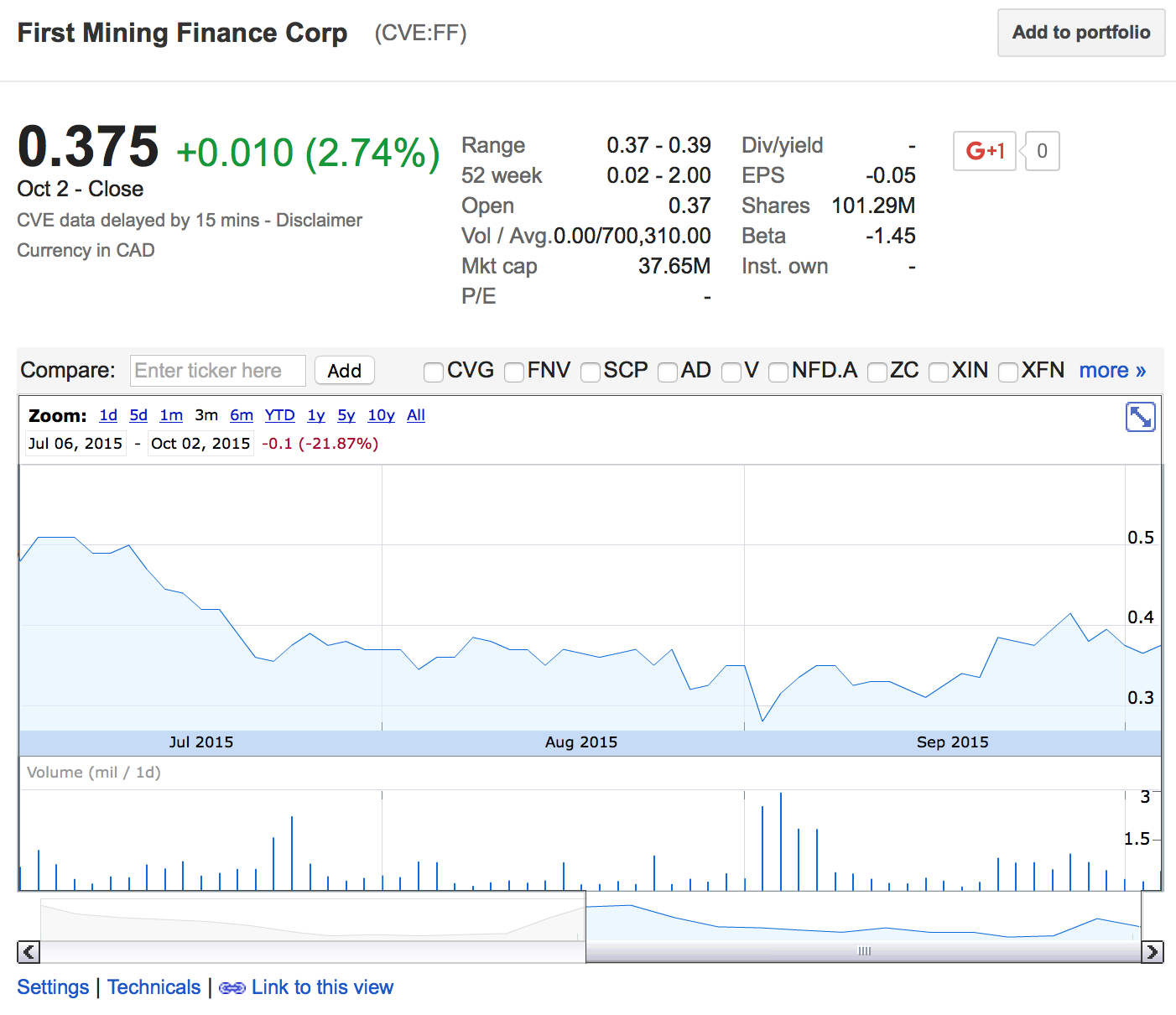Select the YTD zoom interval
1176x1015 pixels.
coord(279,415)
